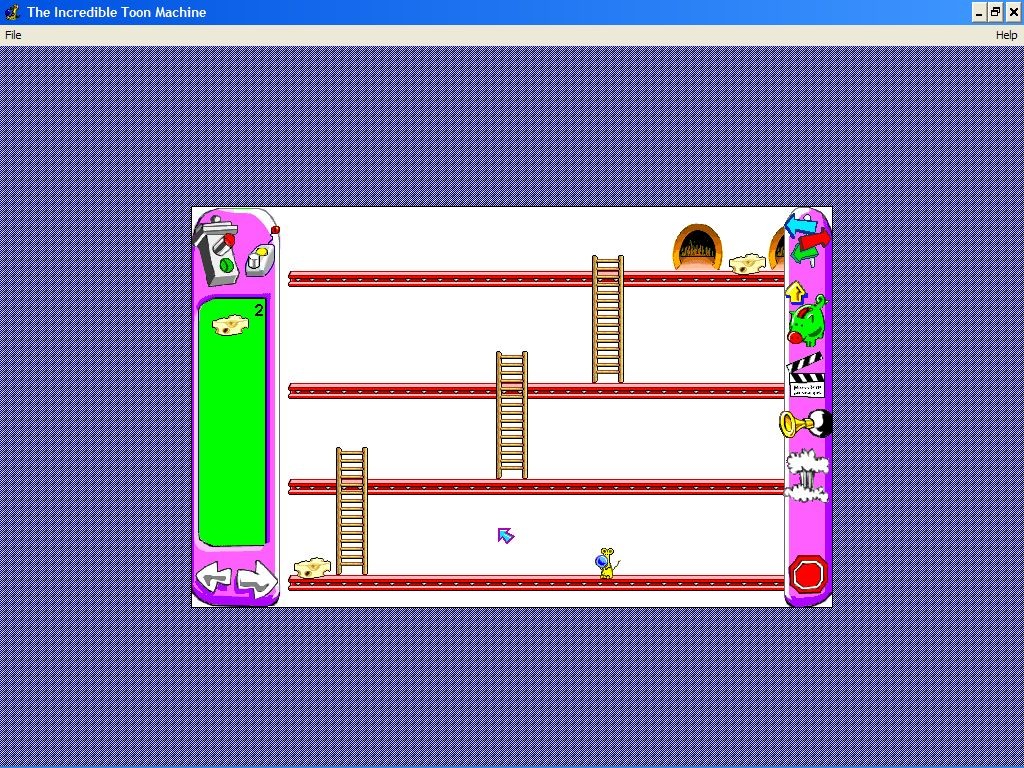The height and width of the screenshot is (768, 1024).
Task: Flip the small toggle switch box
Action: [x=260, y=261]
